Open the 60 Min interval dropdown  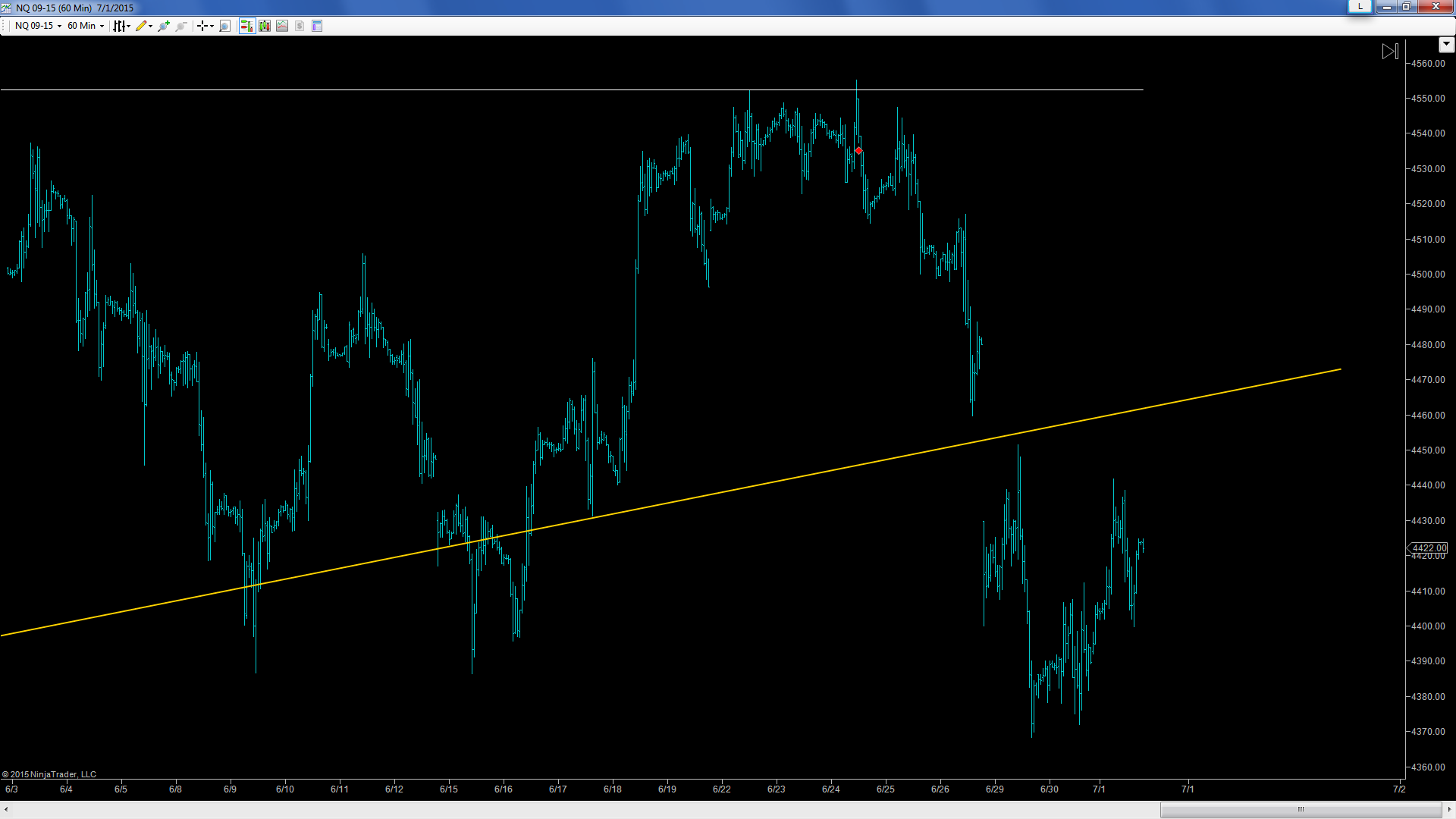[x=86, y=26]
